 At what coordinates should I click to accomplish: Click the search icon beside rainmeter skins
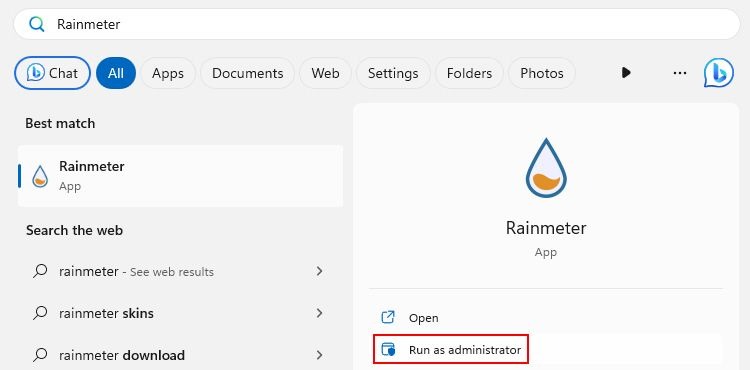(x=40, y=313)
